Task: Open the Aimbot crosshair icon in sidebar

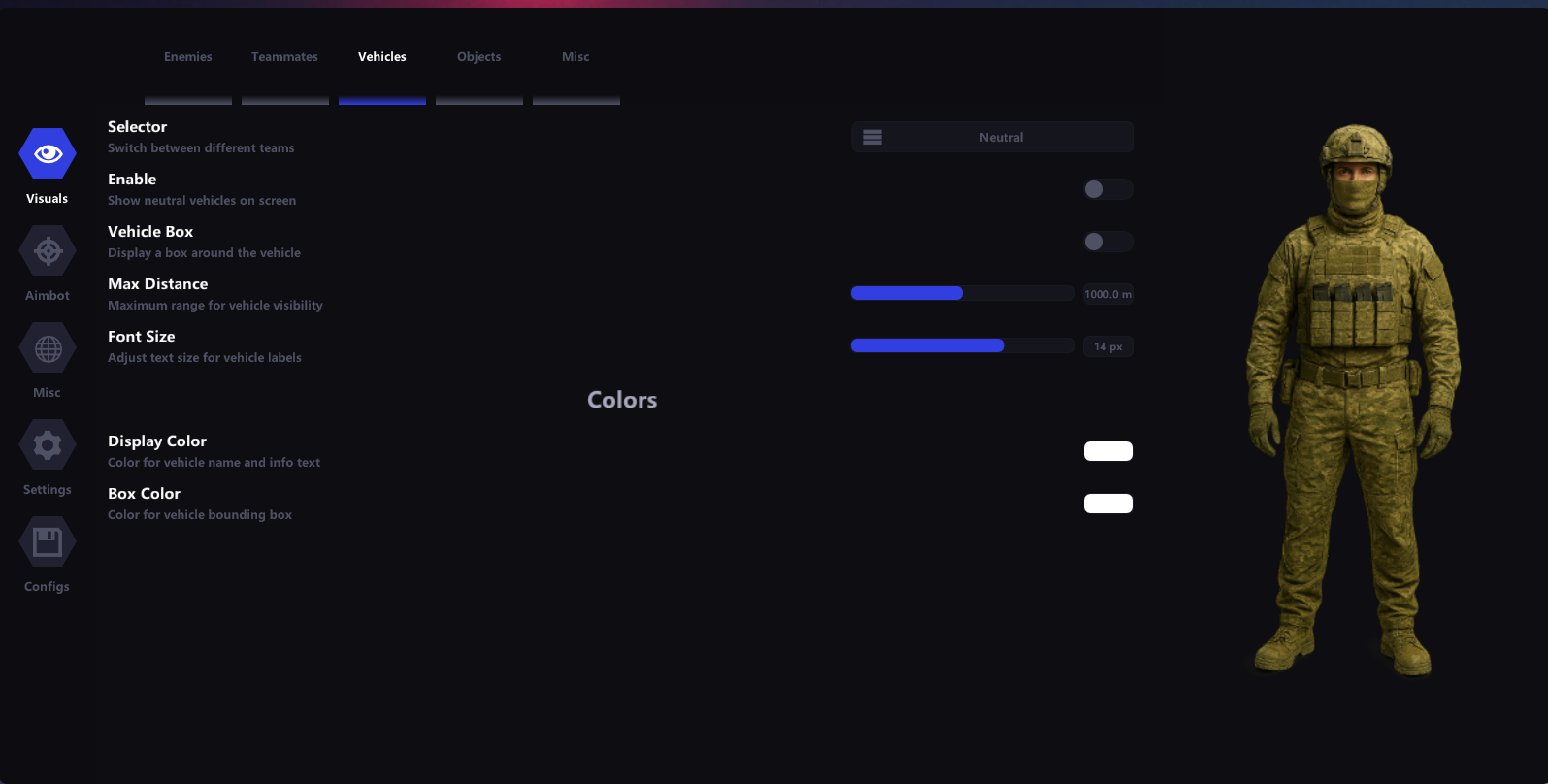Action: tap(48, 251)
